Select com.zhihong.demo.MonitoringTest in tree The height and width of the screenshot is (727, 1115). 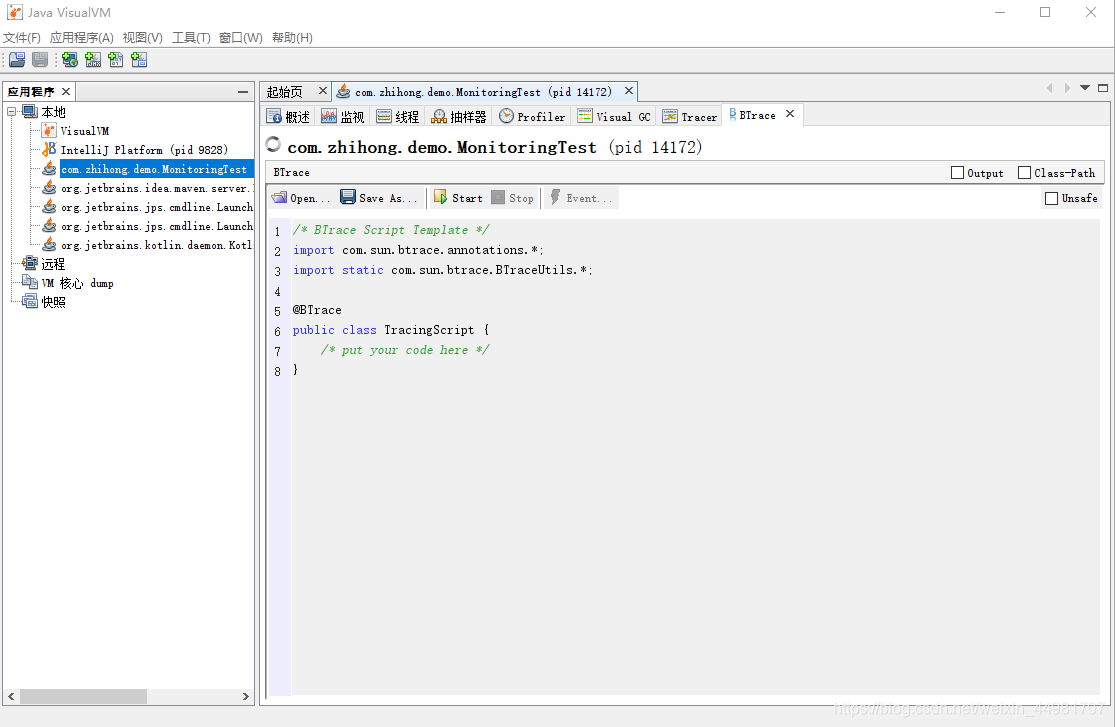tap(154, 169)
